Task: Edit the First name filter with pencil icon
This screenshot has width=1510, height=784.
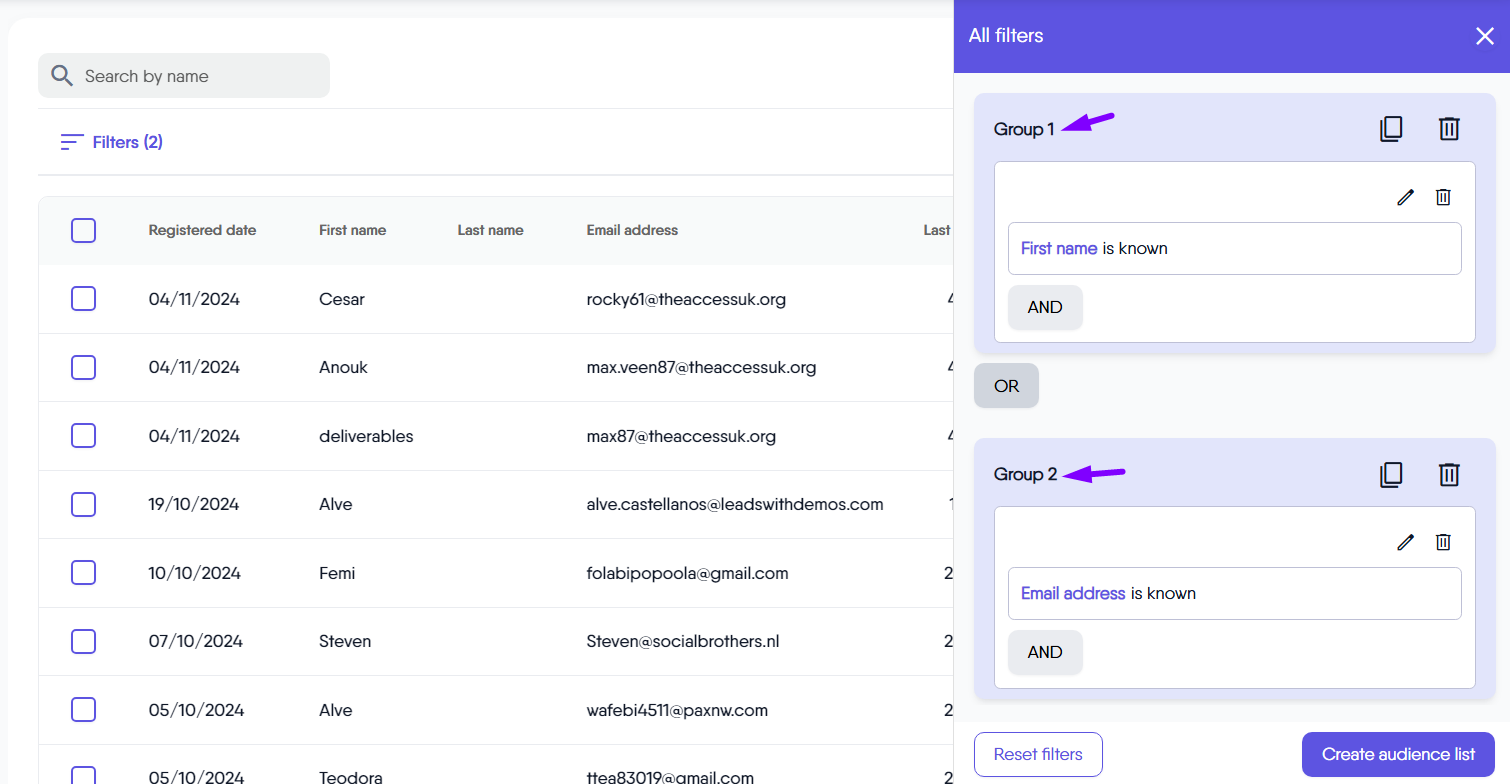Action: tap(1406, 197)
